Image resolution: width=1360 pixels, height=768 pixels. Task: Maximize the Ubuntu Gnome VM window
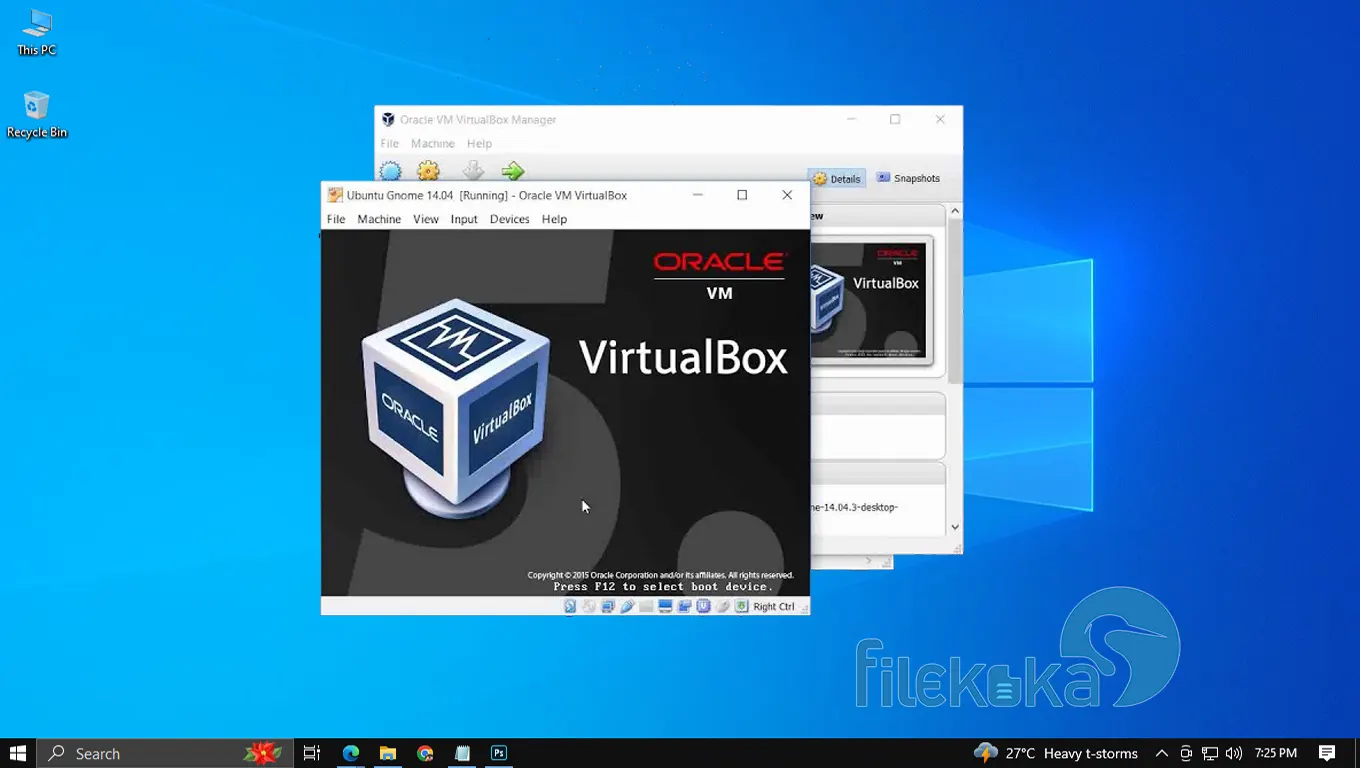742,195
